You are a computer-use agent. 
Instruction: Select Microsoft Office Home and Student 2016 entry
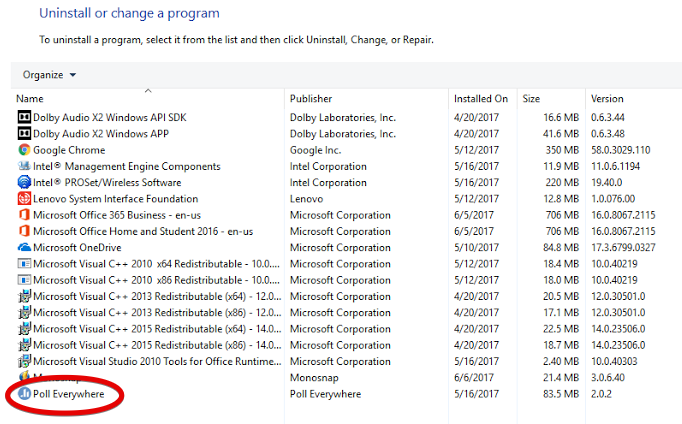click(x=143, y=231)
